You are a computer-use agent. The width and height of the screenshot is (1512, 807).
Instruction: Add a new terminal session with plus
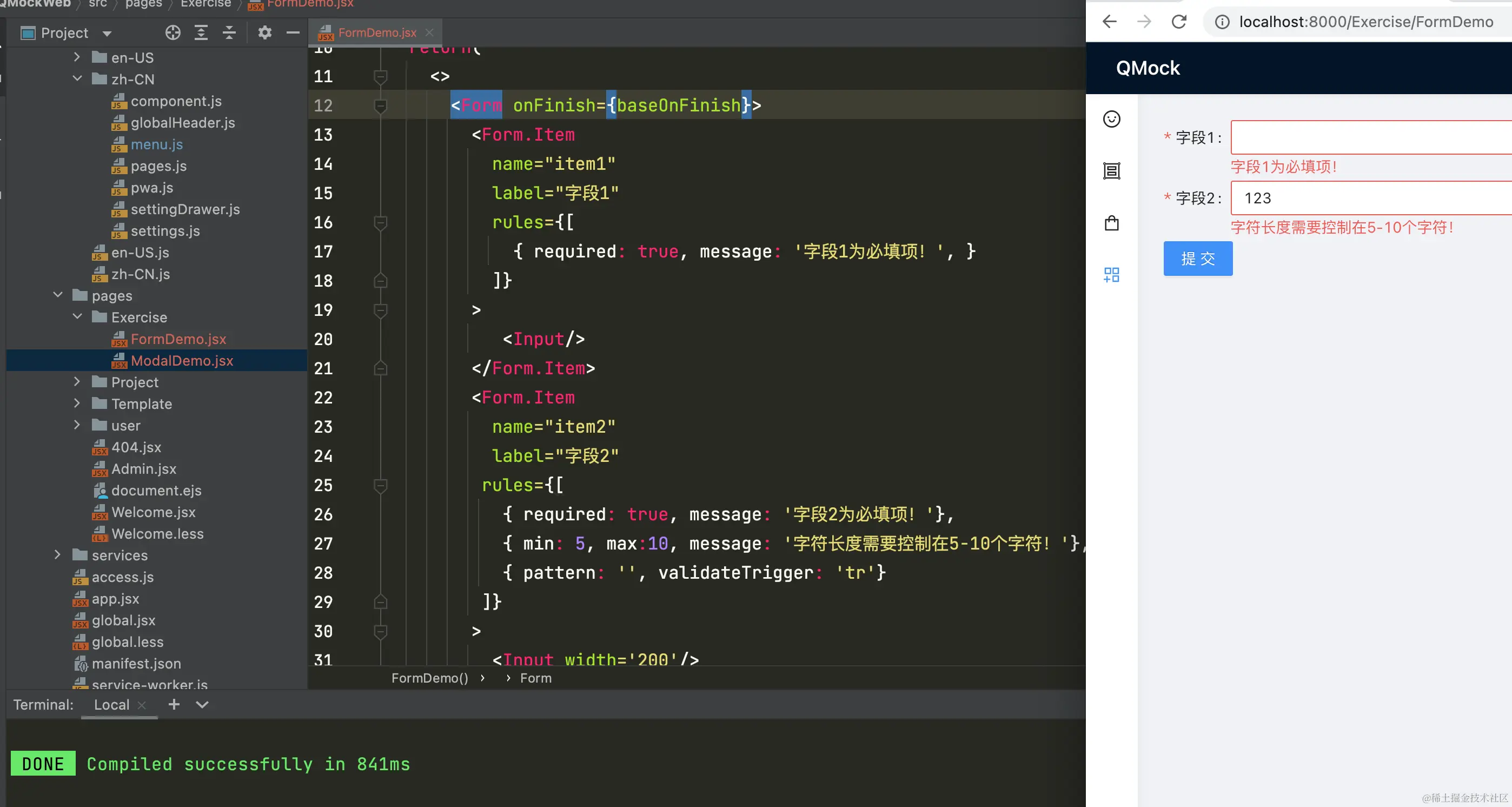(x=174, y=704)
